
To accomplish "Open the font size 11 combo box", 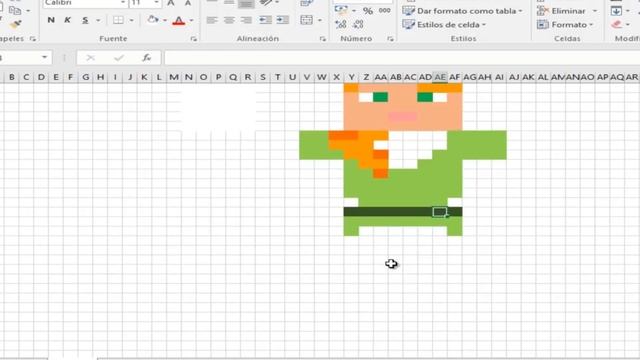I will click(x=145, y=3).
